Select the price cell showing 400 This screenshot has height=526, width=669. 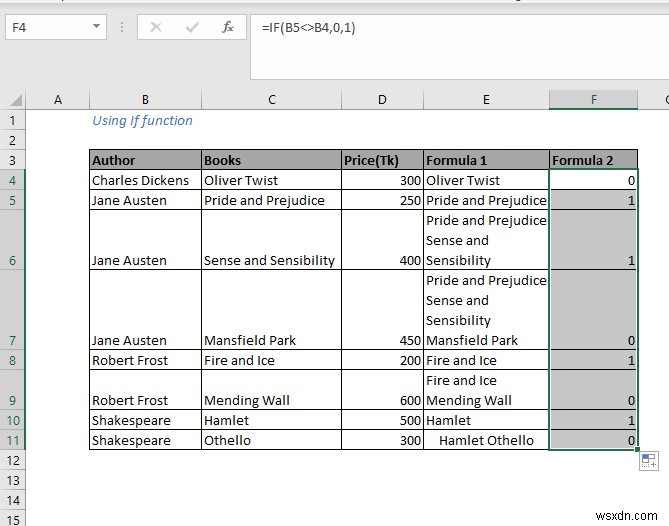pos(382,240)
